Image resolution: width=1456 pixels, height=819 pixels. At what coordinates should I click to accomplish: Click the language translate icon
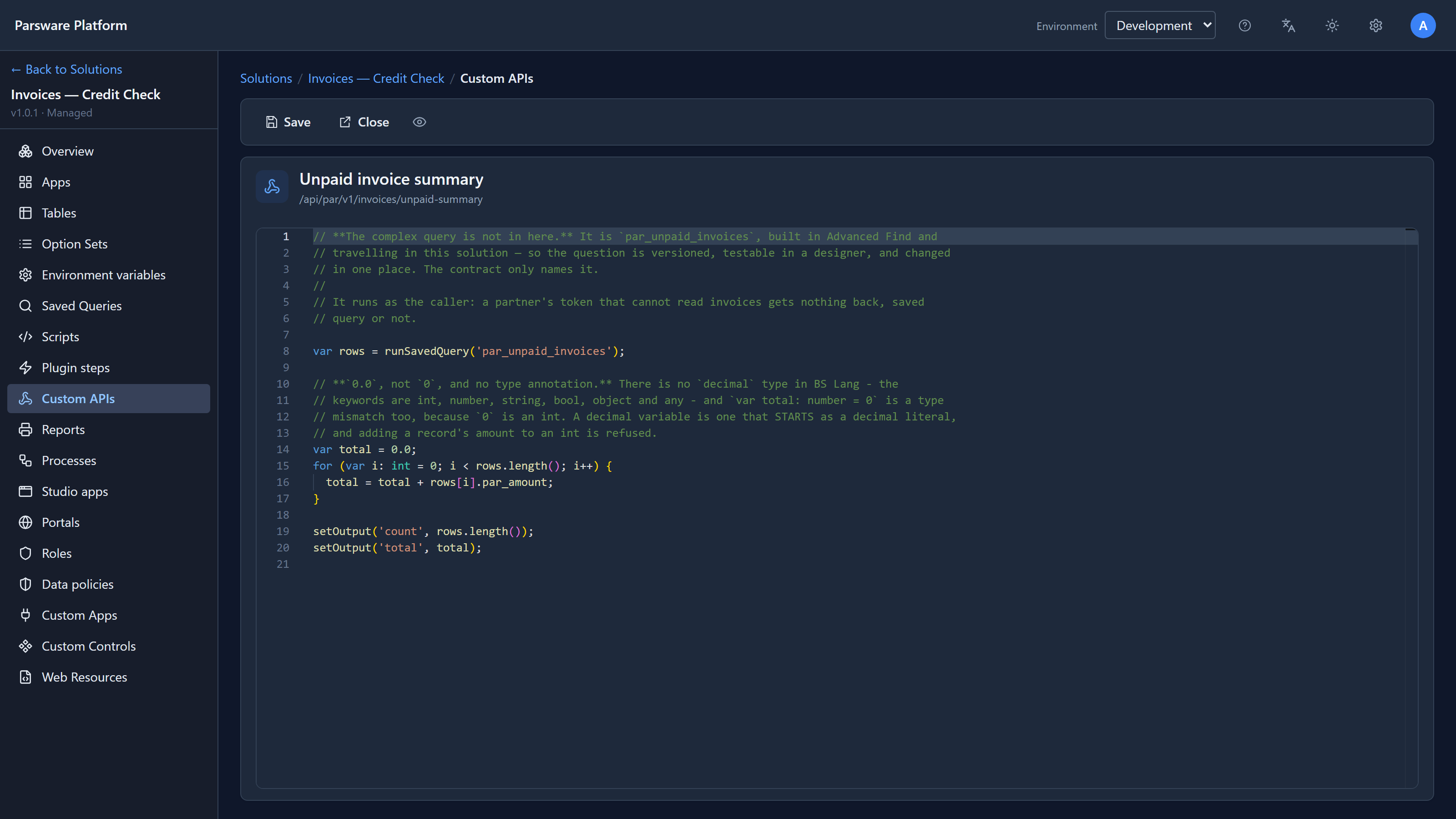(1288, 25)
